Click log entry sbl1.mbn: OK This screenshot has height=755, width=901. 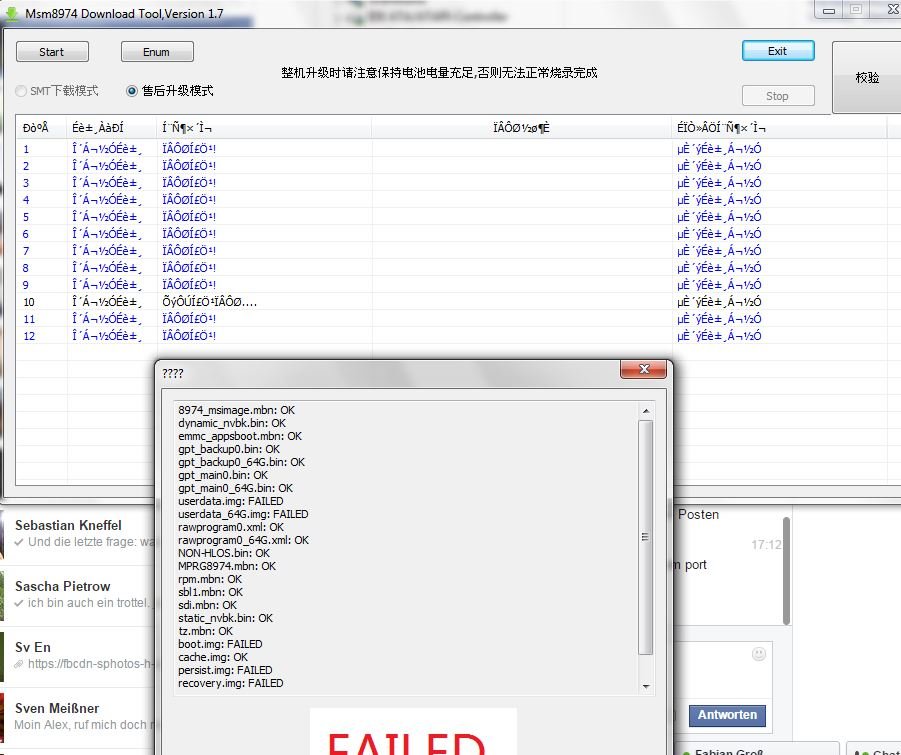[210, 592]
